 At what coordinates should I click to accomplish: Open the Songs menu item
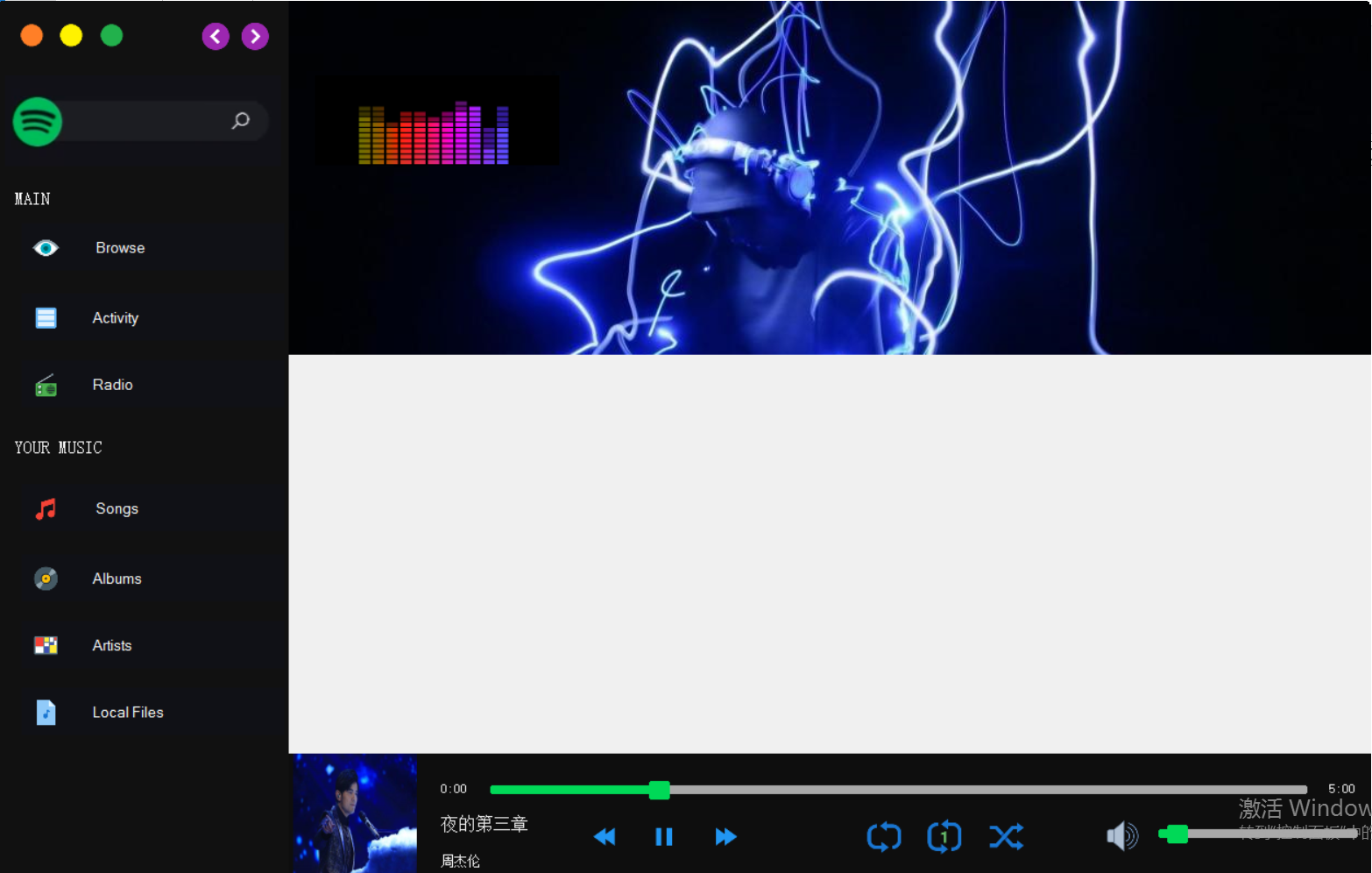pos(117,508)
